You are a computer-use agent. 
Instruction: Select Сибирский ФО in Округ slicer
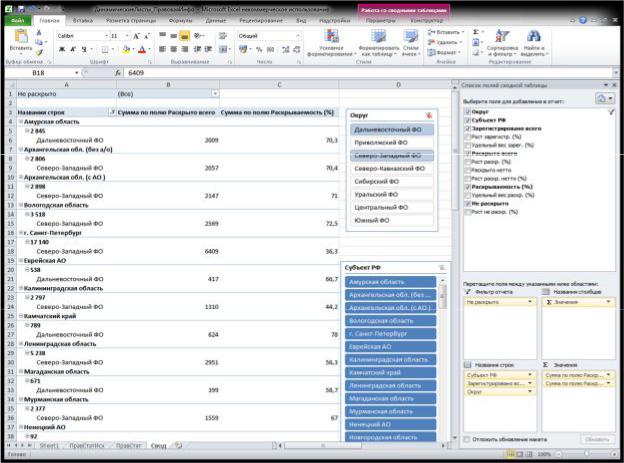click(392, 182)
